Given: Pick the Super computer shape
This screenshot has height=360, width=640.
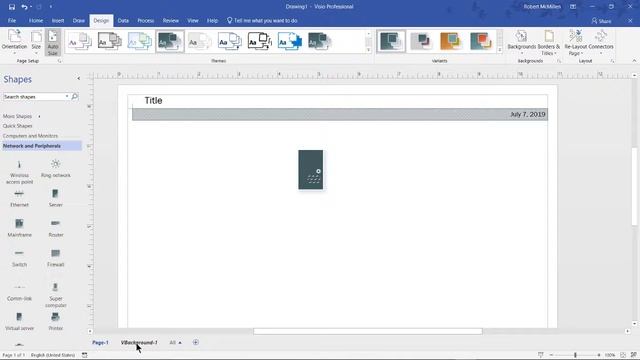Looking at the screenshot, I should pyautogui.click(x=56, y=295).
